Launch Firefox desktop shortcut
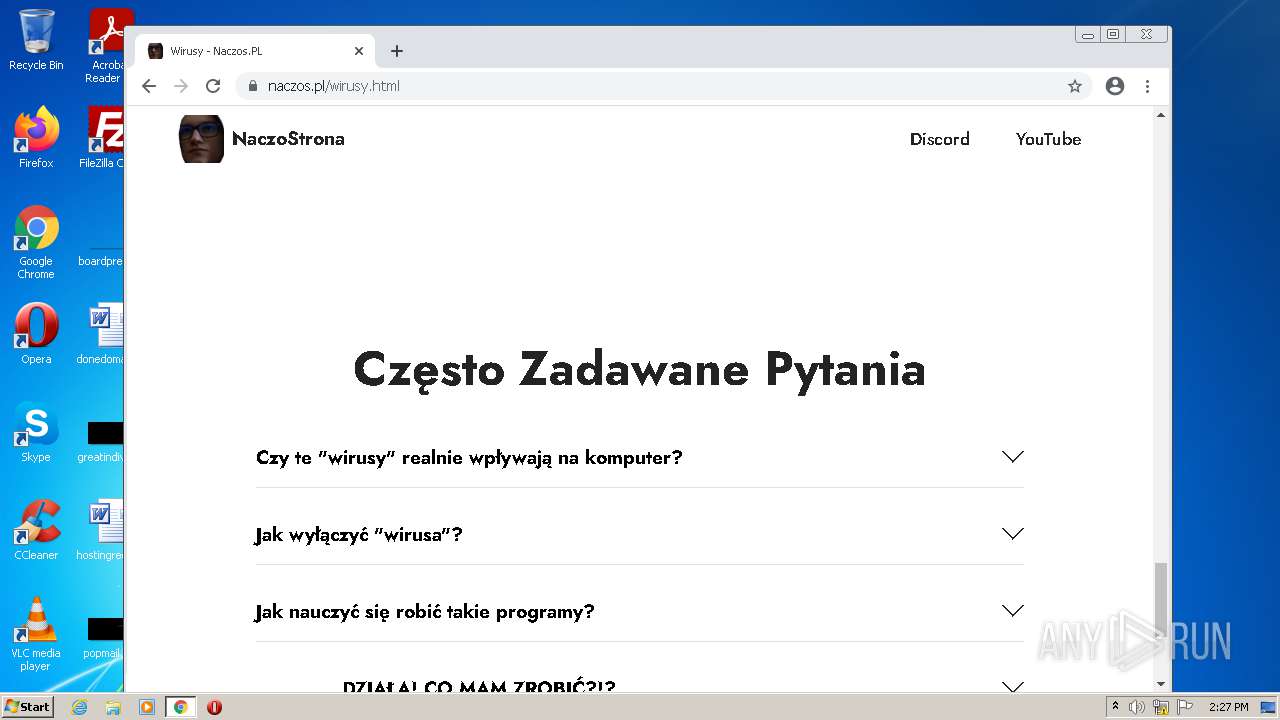This screenshot has width=1280, height=720. pos(36,138)
